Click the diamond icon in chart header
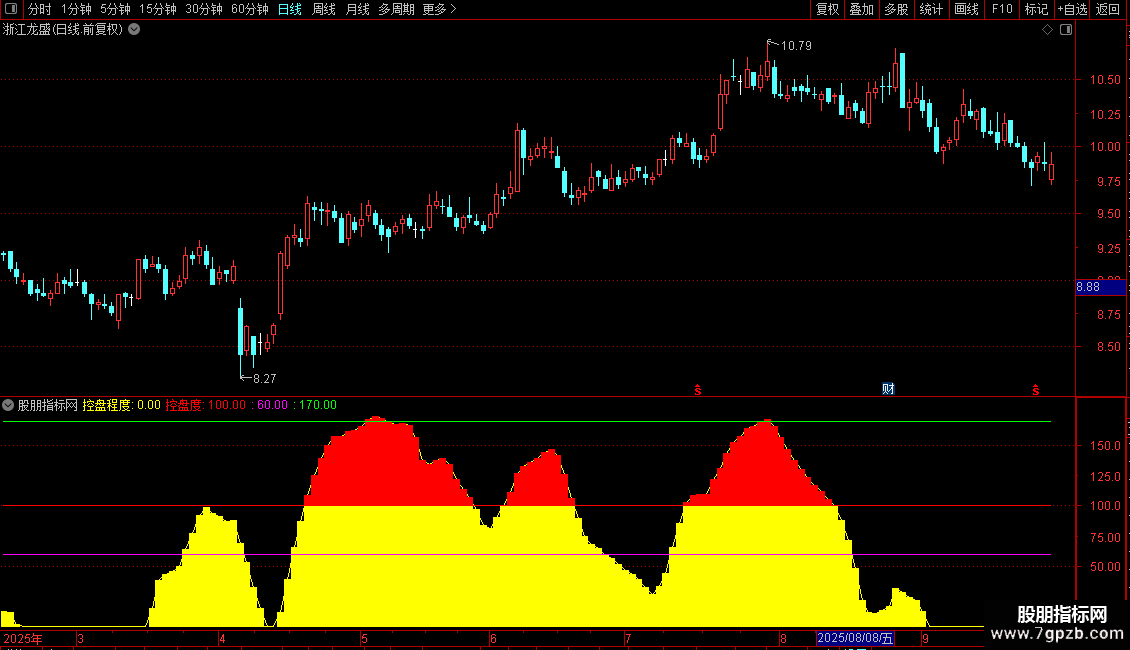Image resolution: width=1130 pixels, height=650 pixels. tap(1048, 30)
